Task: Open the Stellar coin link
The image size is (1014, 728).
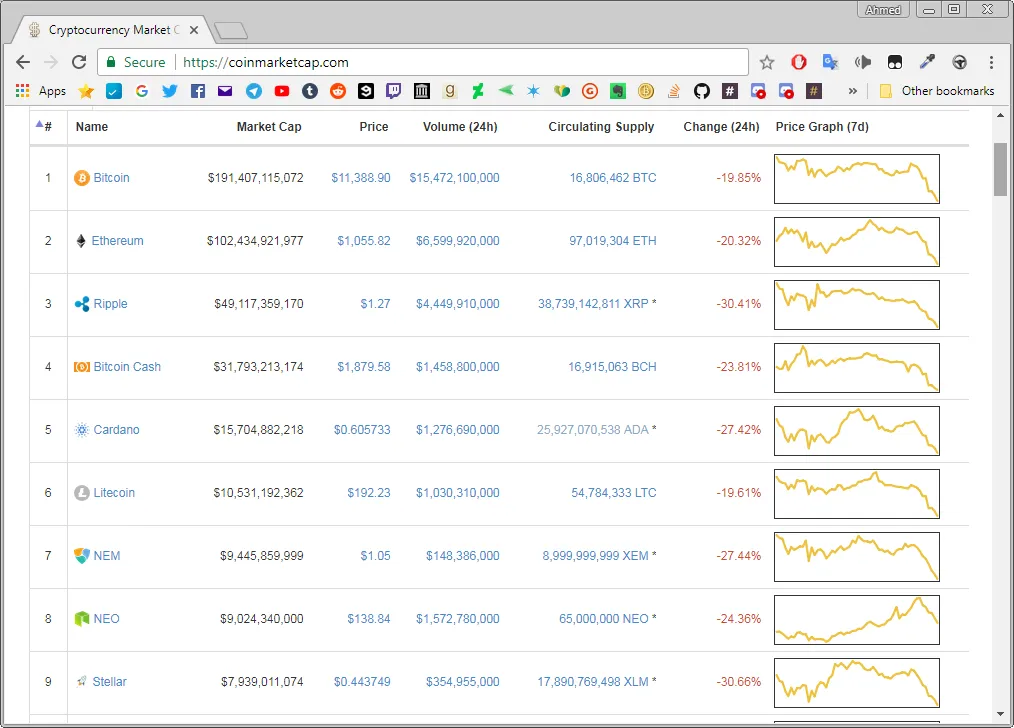Action: (x=109, y=681)
